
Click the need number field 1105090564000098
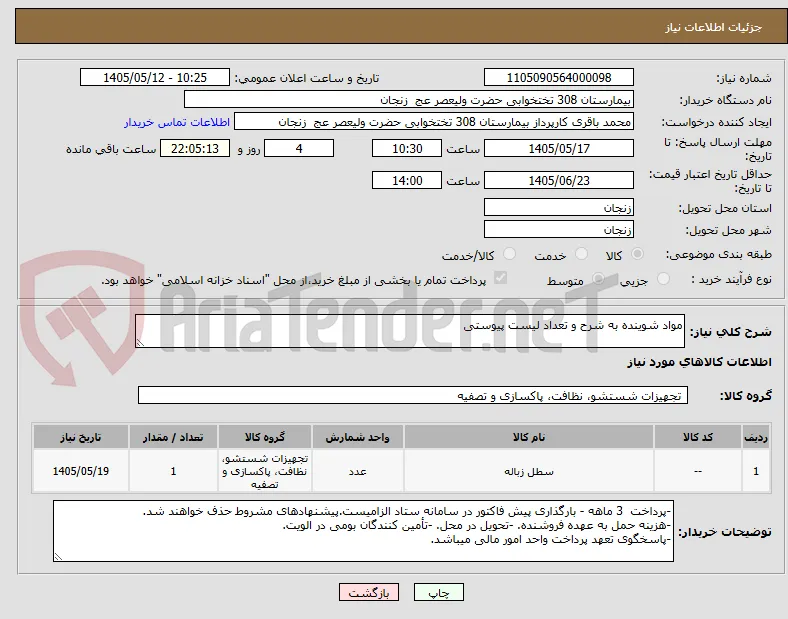point(558,78)
